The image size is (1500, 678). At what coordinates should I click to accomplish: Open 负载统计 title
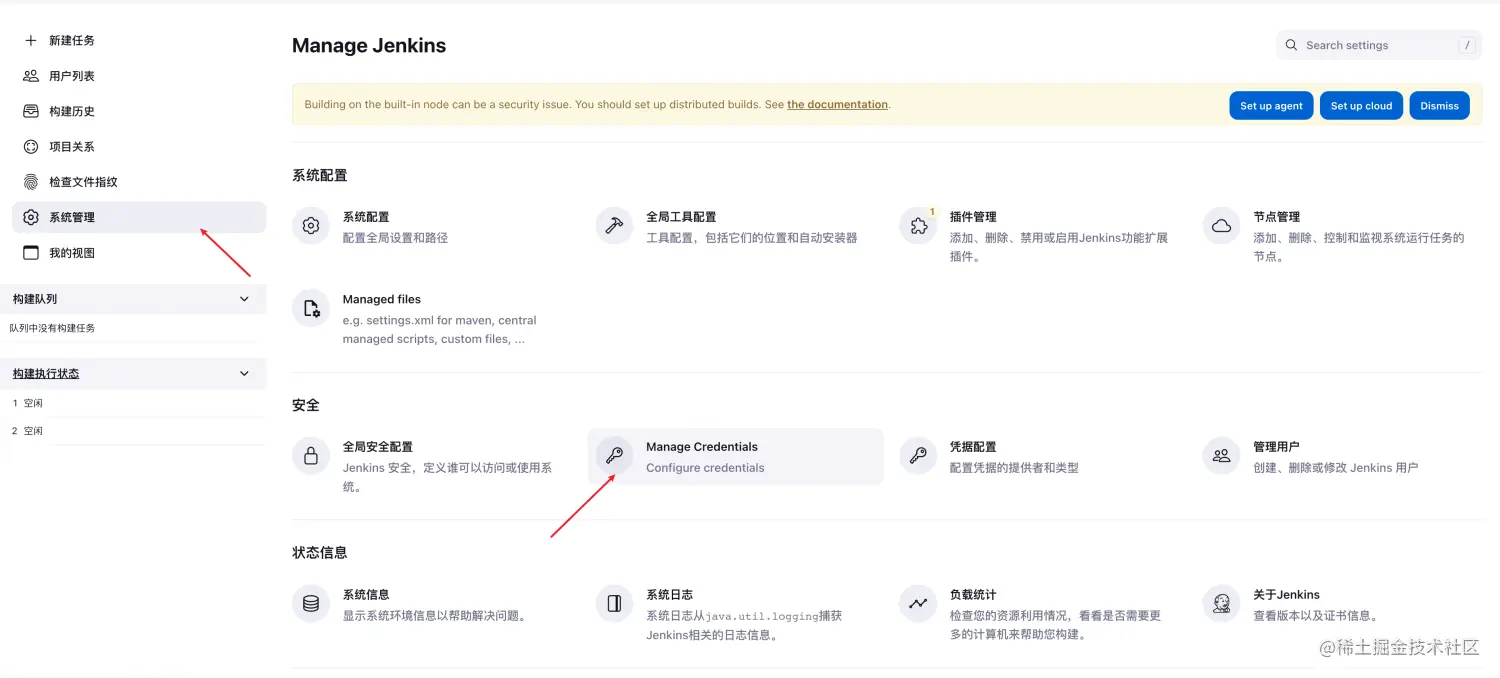click(973, 594)
